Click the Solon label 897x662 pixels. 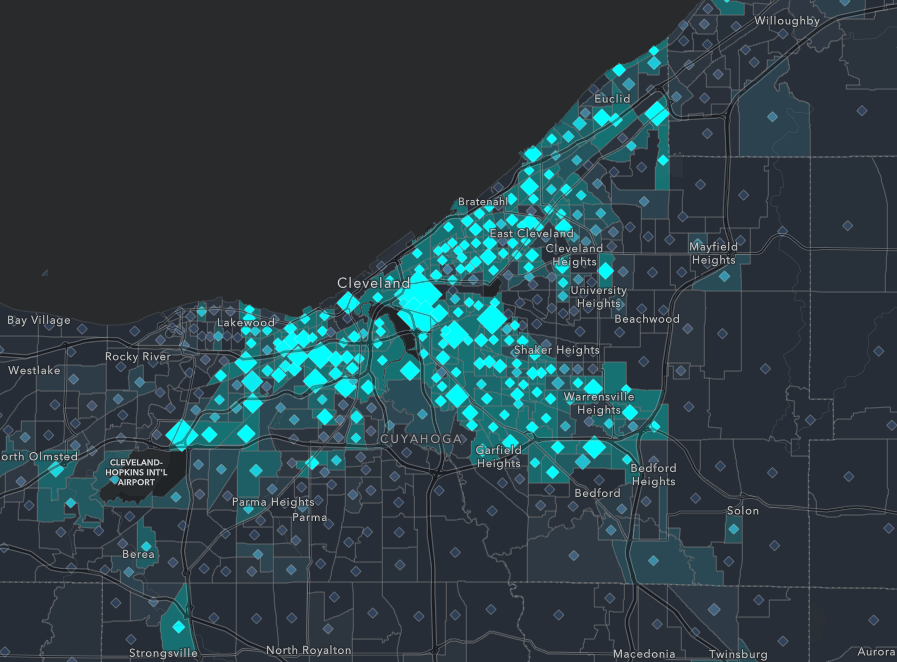(743, 510)
